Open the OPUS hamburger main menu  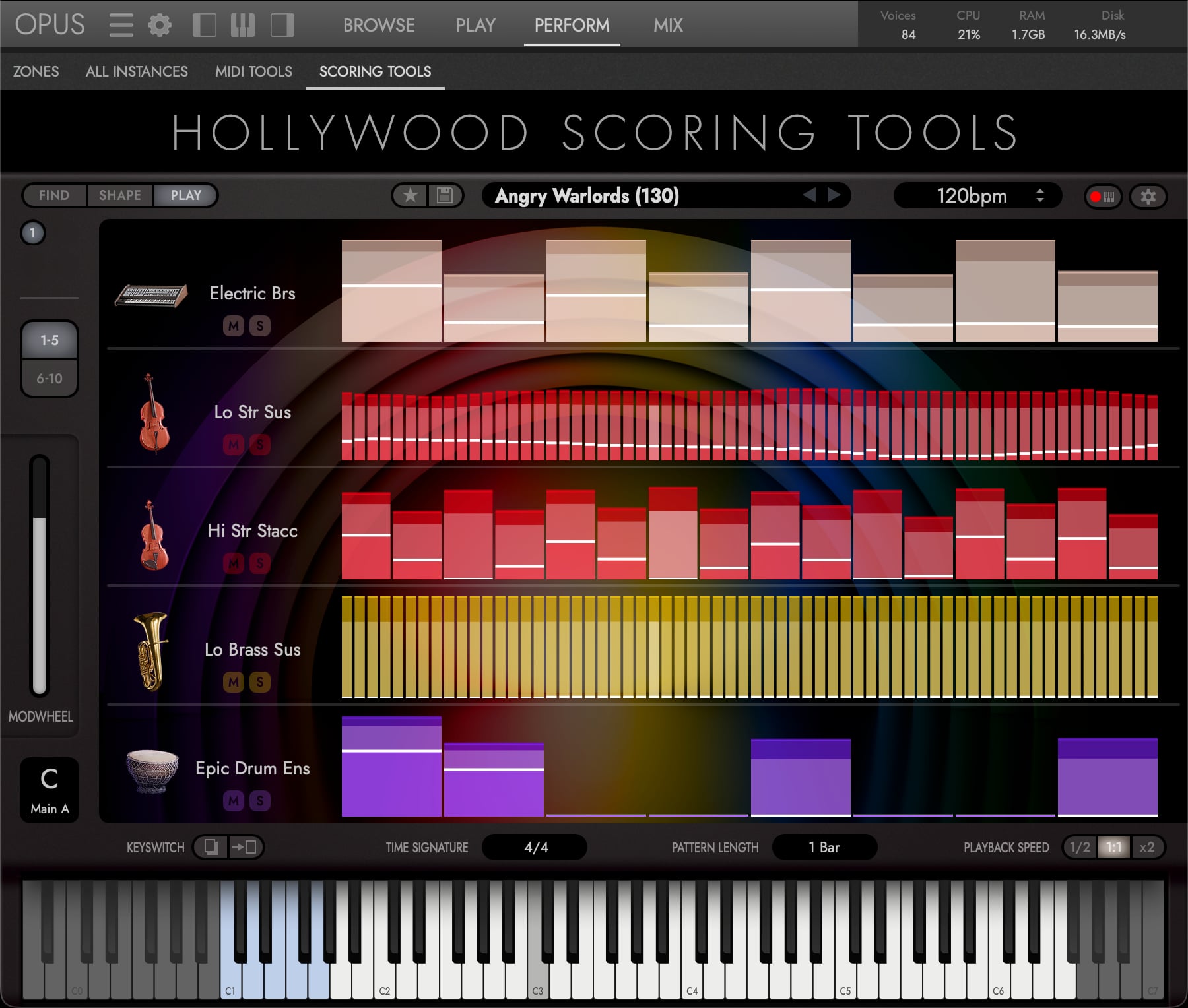pos(121,26)
